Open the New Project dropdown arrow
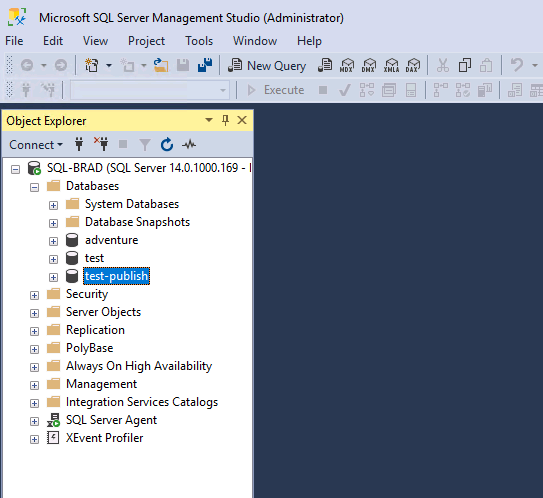Image resolution: width=543 pixels, height=498 pixels. click(109, 65)
